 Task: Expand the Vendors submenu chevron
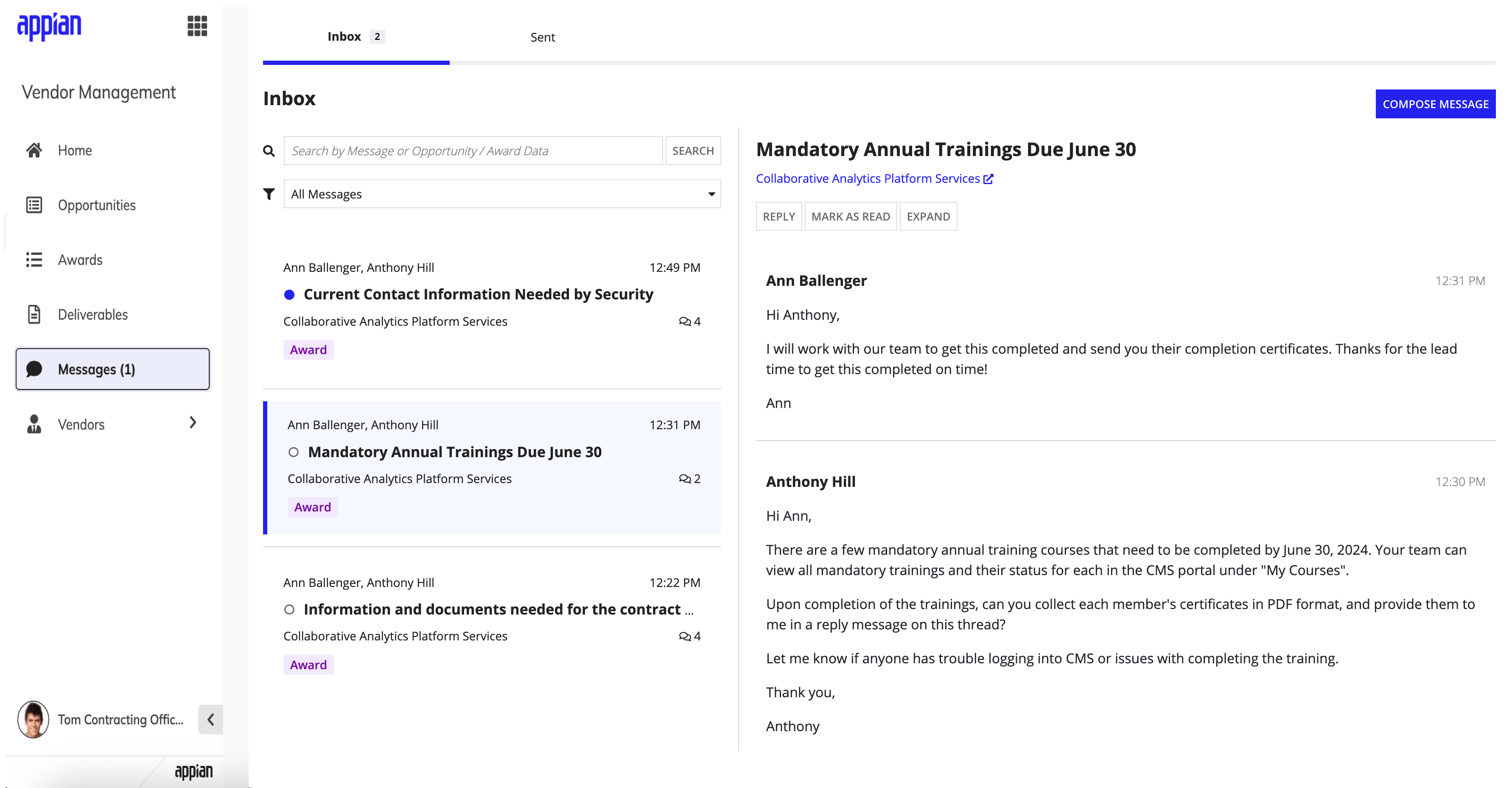[x=193, y=422]
